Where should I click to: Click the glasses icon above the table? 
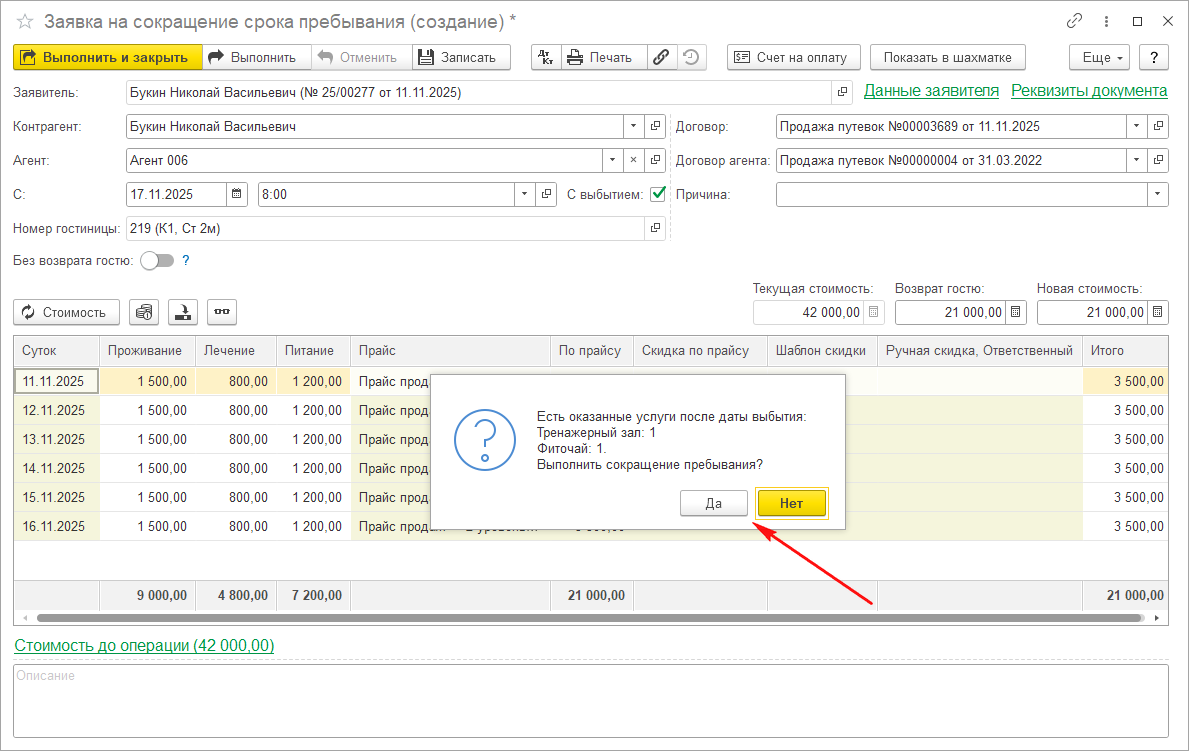222,312
